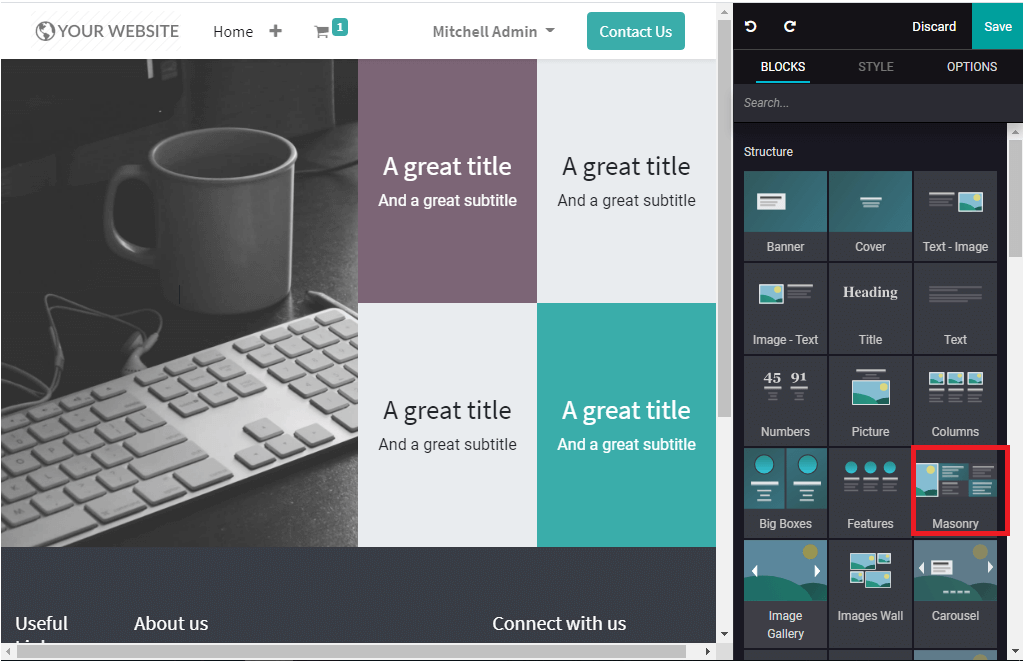
Task: Click the blocks panel scrollbar thumb
Action: tap(1015, 198)
